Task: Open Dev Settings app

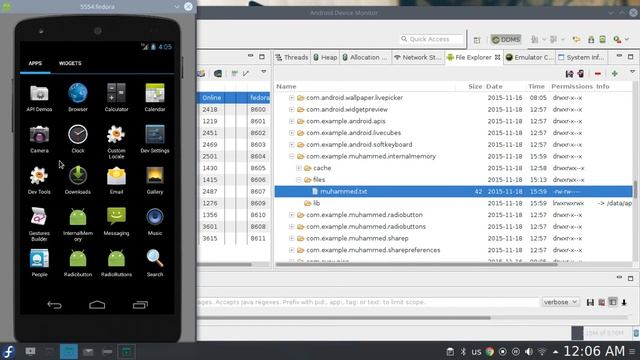Action: tap(155, 139)
